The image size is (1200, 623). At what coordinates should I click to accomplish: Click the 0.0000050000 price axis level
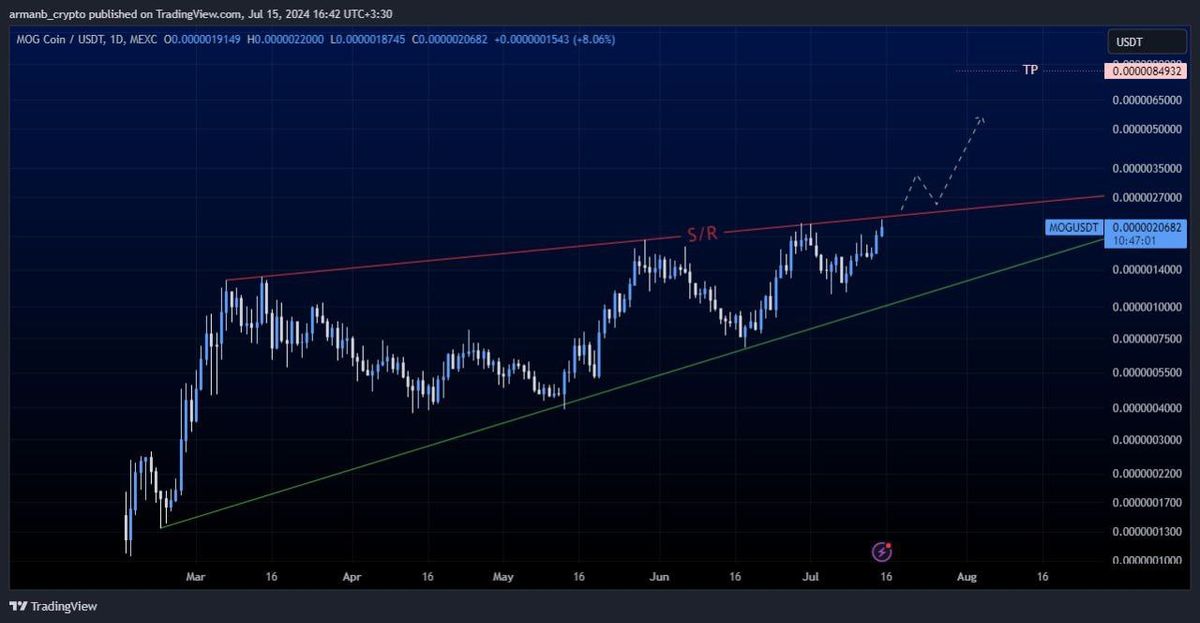tap(1146, 130)
